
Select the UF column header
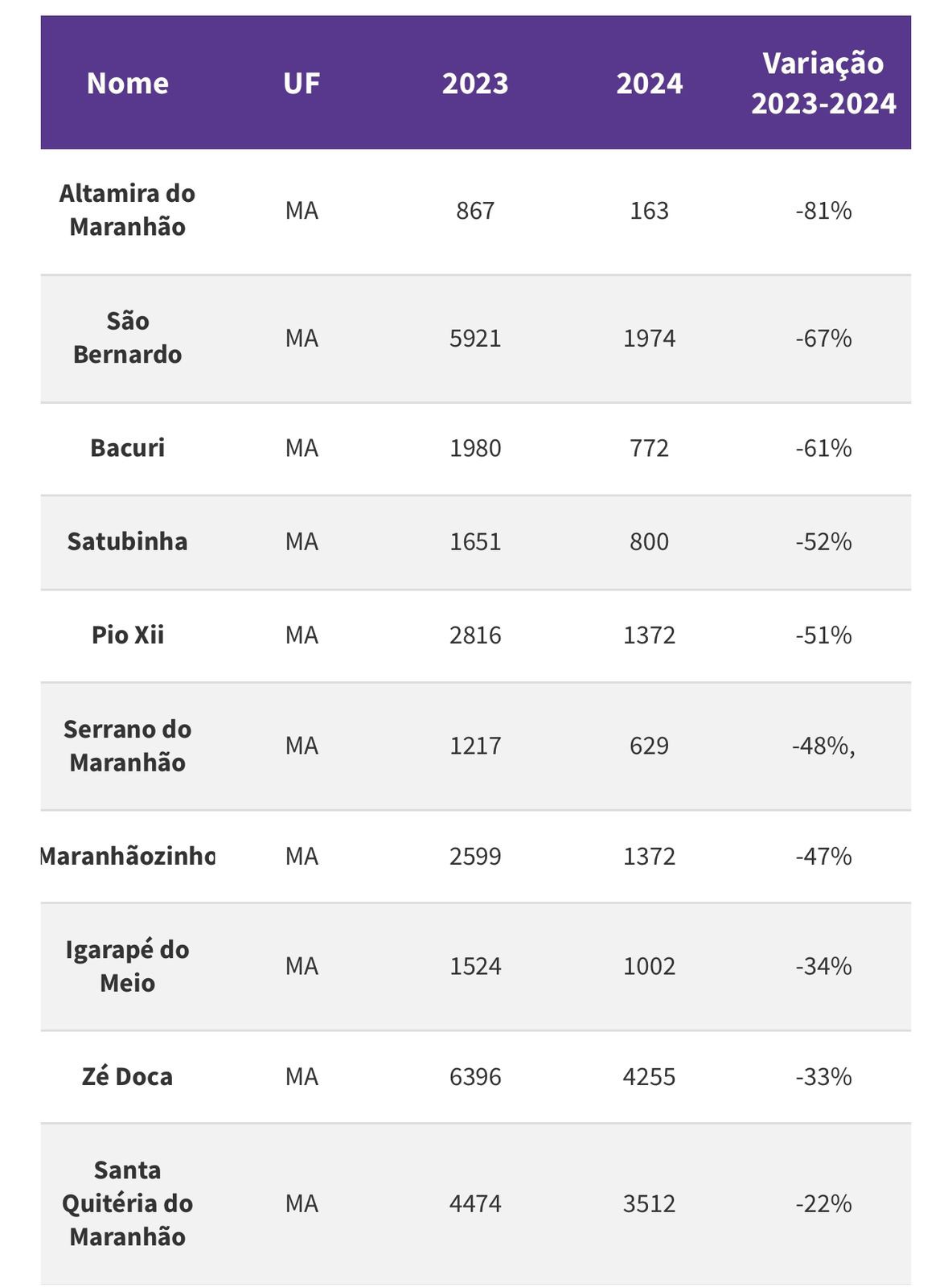point(302,84)
